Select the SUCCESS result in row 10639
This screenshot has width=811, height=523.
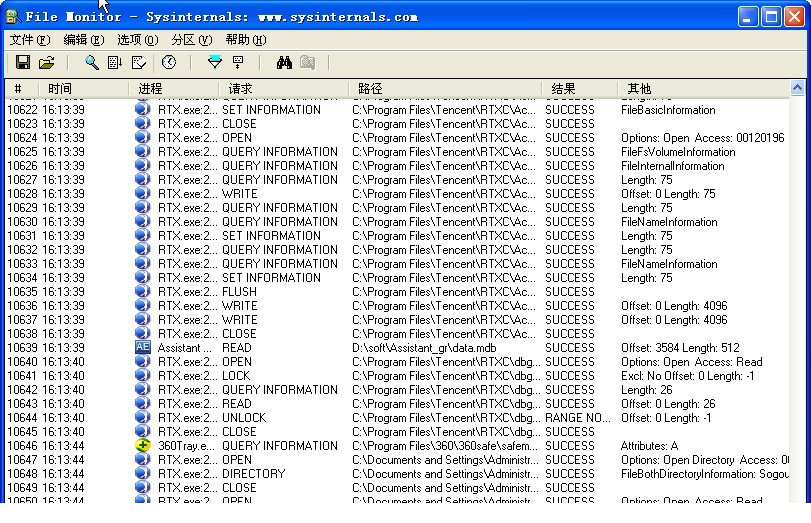coord(569,348)
